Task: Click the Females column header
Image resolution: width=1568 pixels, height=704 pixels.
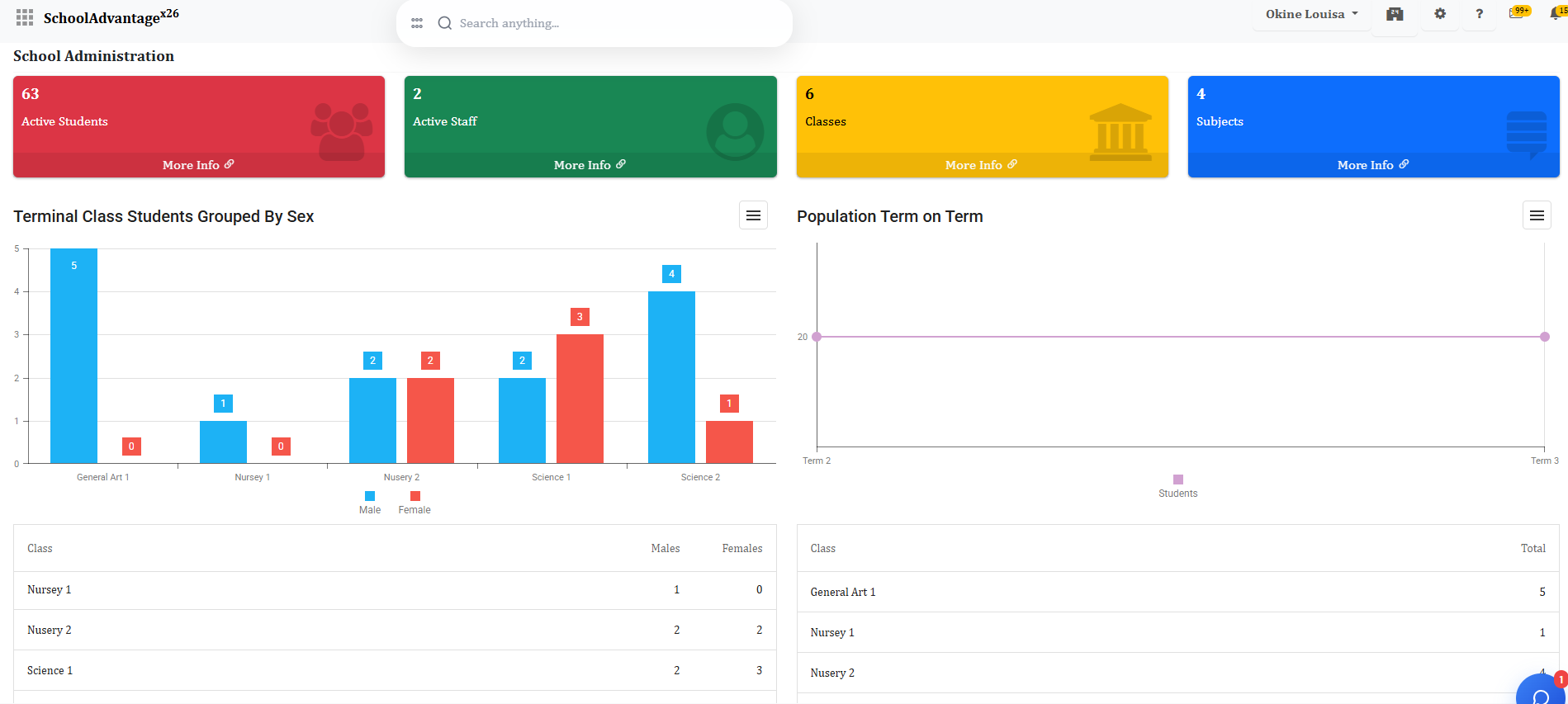Action: click(x=742, y=548)
